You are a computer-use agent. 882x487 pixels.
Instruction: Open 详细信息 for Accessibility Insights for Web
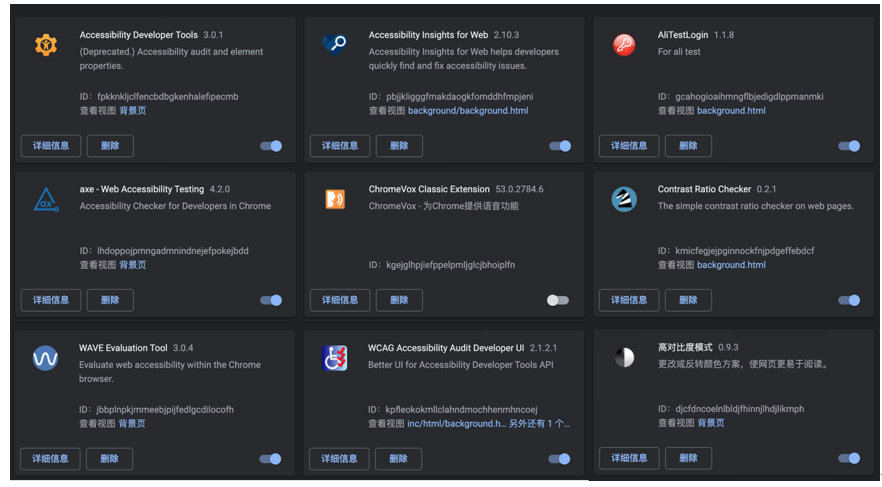click(340, 146)
